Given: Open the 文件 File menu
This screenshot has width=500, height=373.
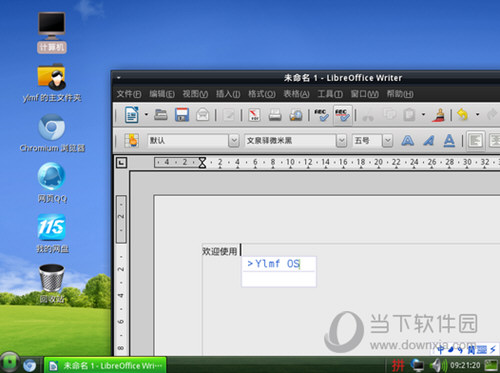Looking at the screenshot, I should [x=129, y=94].
